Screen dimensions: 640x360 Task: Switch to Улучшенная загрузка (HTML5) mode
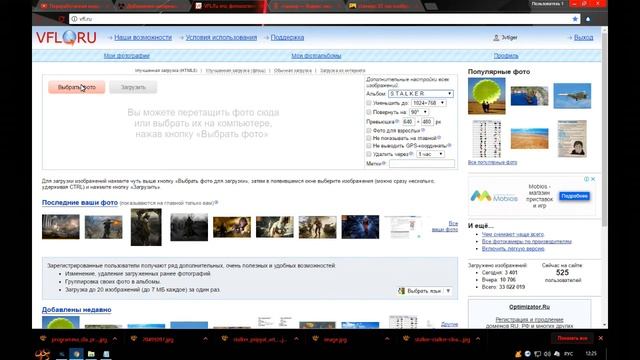coord(166,71)
